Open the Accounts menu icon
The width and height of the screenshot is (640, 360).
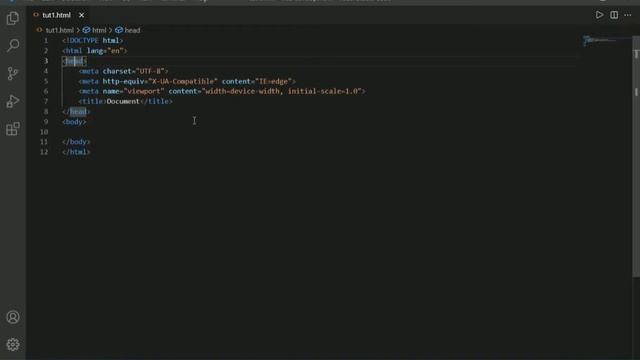click(x=13, y=317)
